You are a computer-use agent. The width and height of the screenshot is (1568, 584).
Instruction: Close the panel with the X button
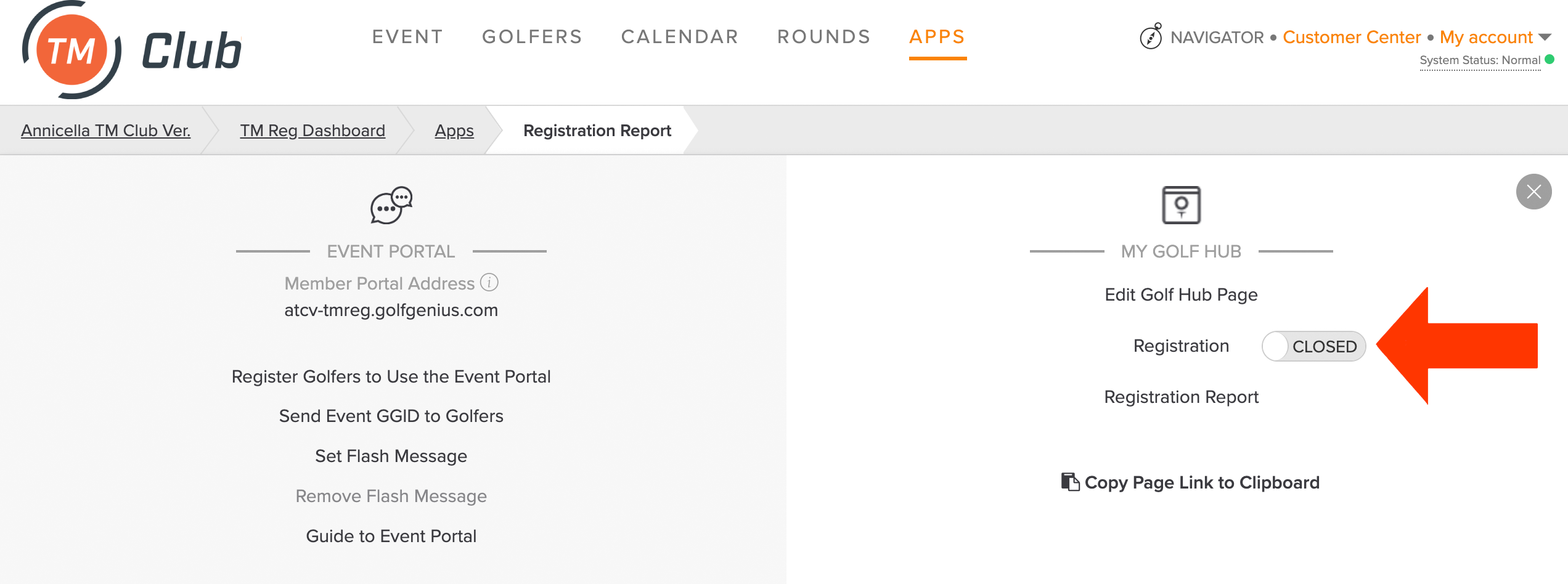coord(1533,192)
